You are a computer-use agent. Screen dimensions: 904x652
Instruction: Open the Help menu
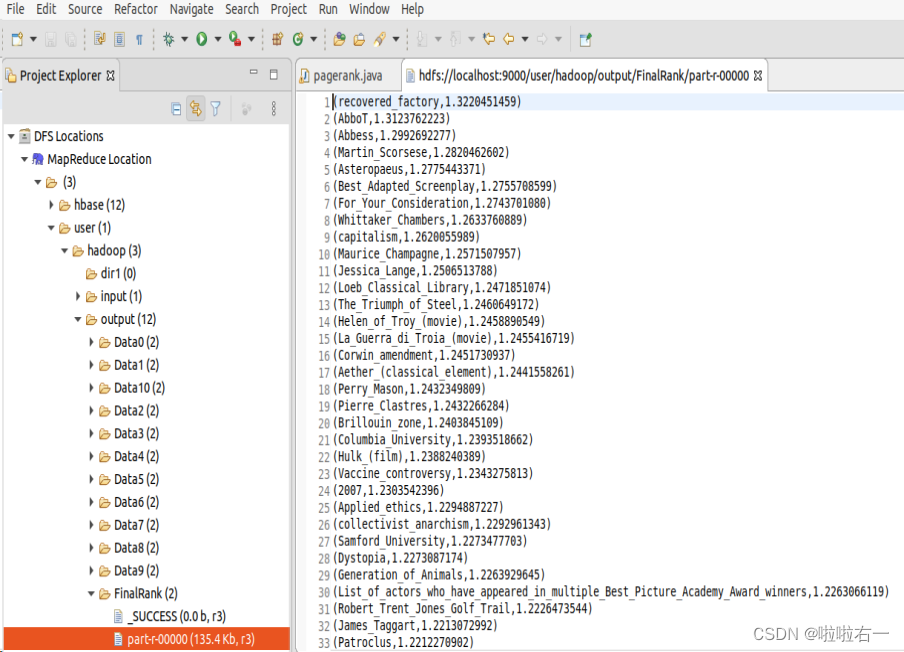(412, 9)
